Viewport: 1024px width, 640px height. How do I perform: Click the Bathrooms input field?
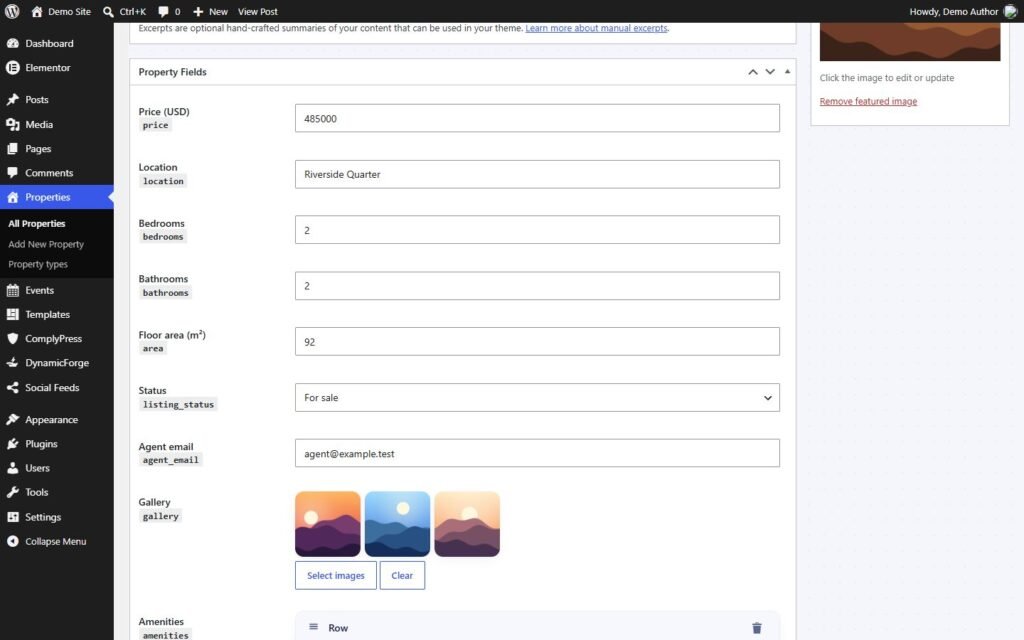coord(537,286)
